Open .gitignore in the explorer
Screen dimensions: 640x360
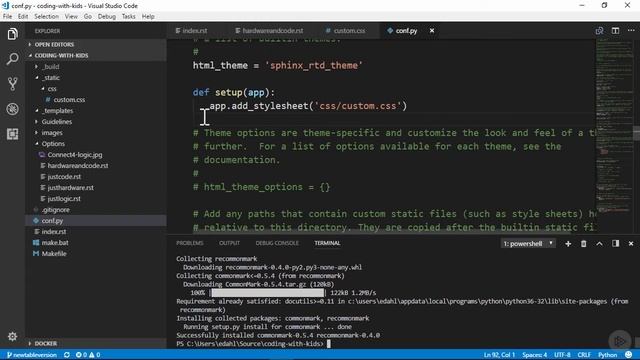pyautogui.click(x=56, y=209)
